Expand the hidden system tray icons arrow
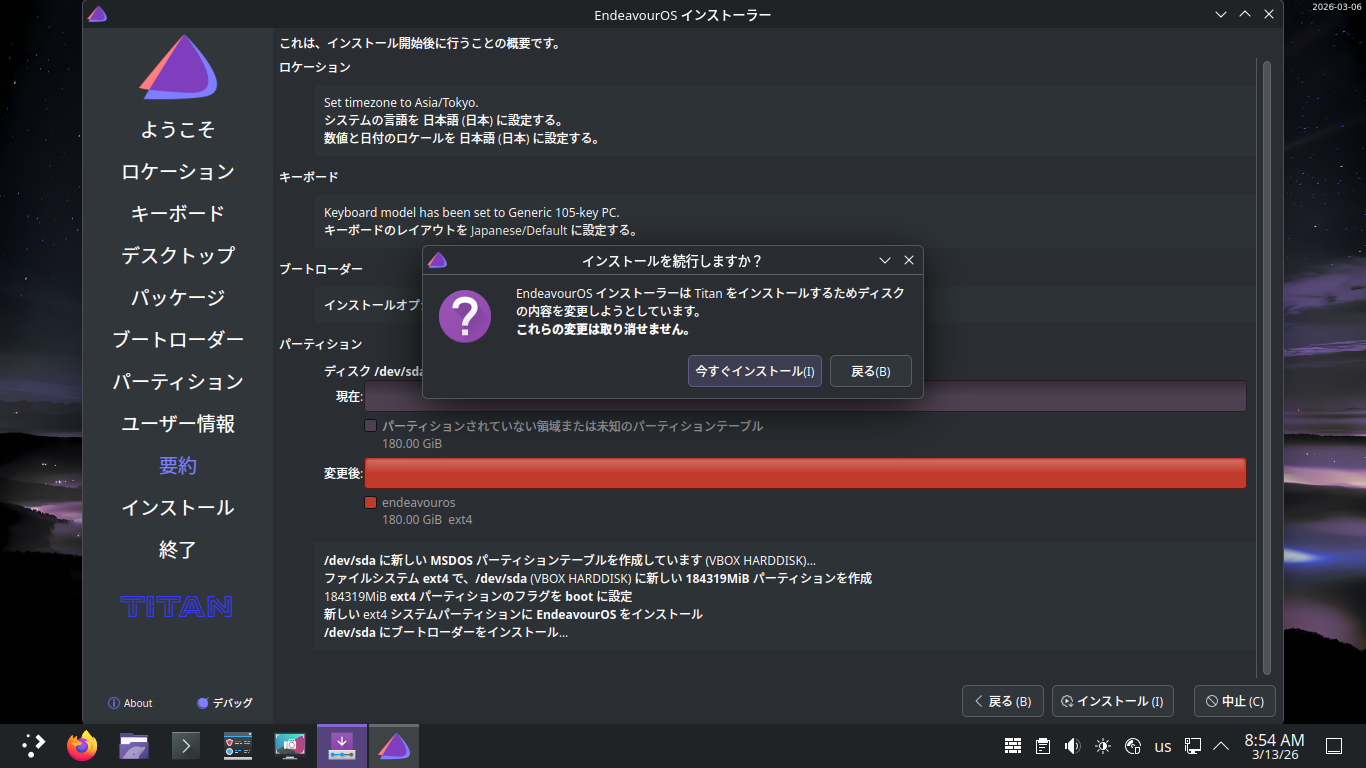The width and height of the screenshot is (1366, 768). click(x=1221, y=746)
